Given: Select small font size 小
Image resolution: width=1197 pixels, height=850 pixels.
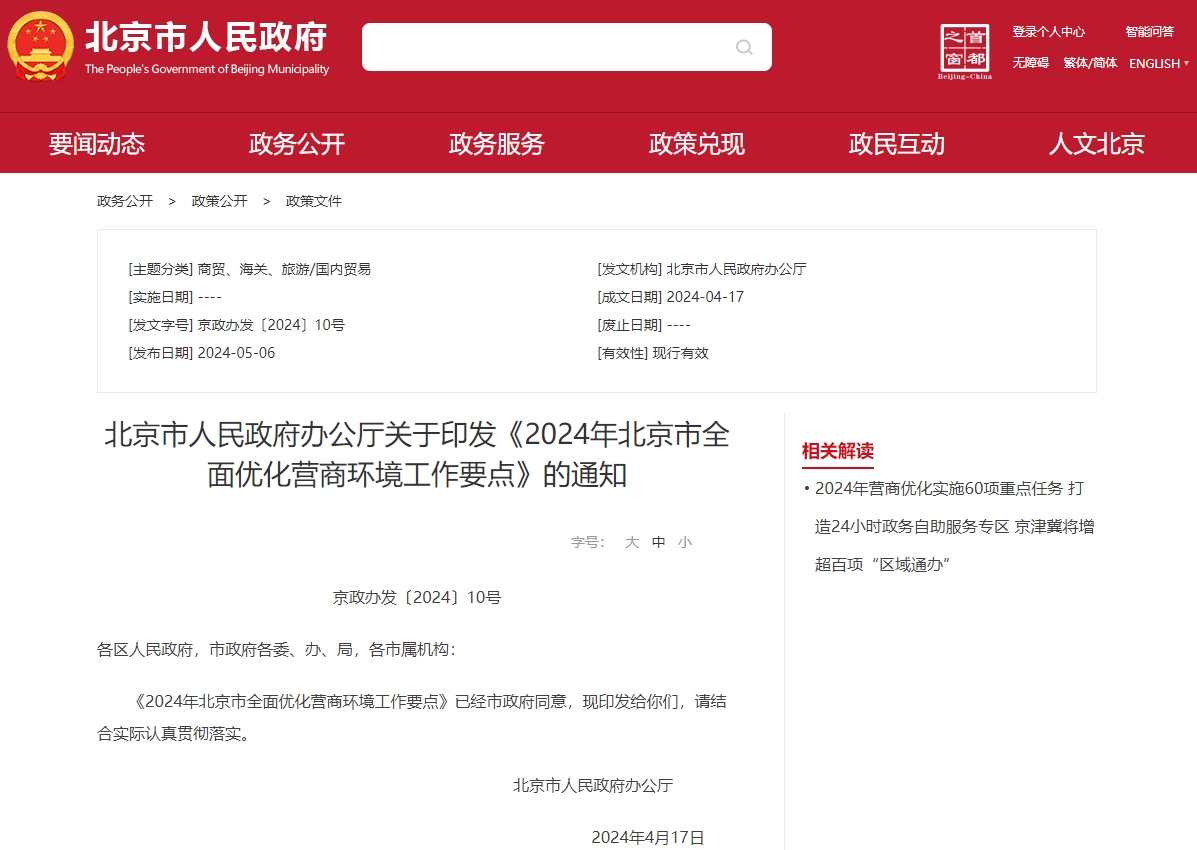Looking at the screenshot, I should pyautogui.click(x=684, y=541).
